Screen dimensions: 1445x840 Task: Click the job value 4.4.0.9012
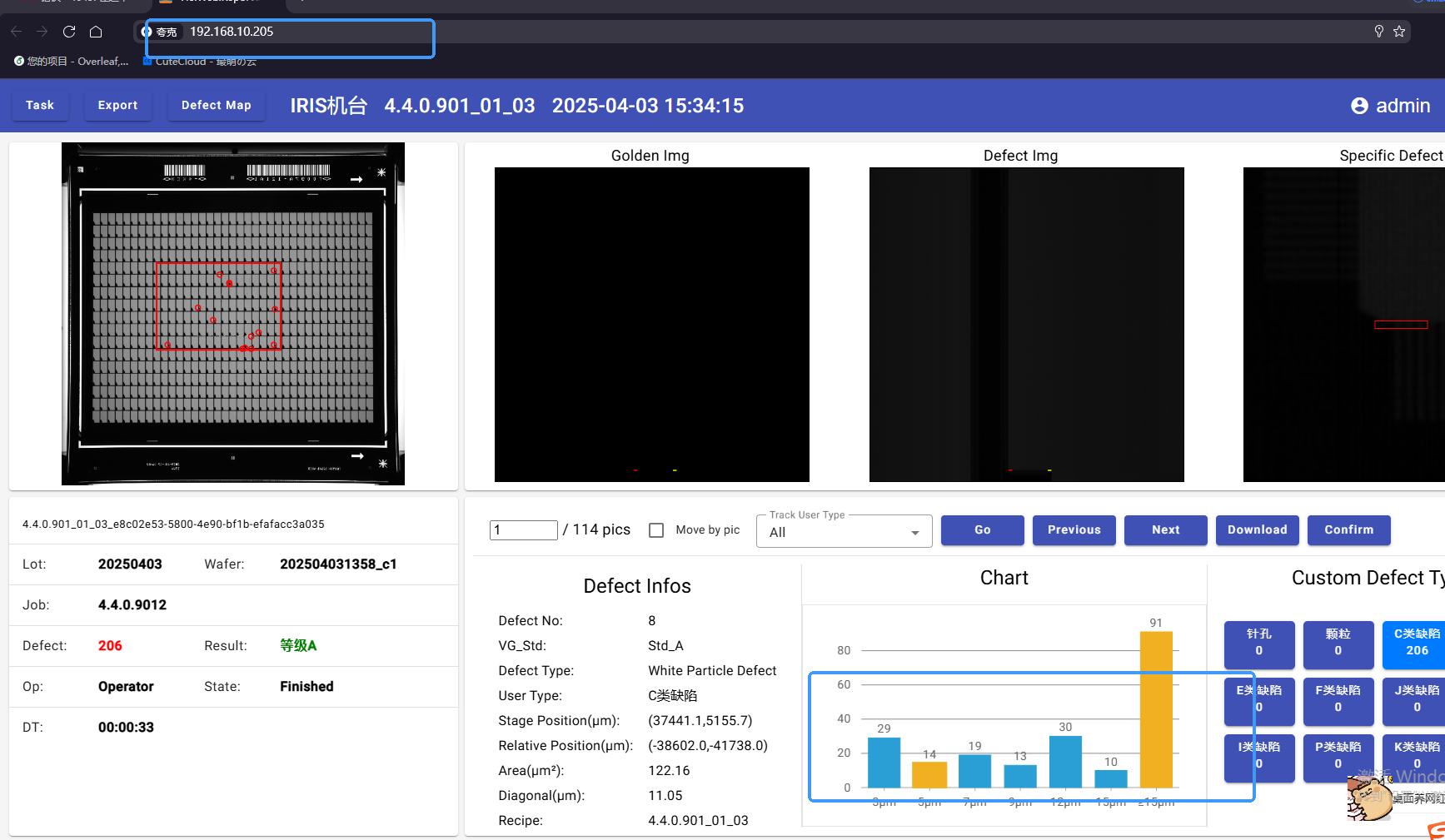(132, 605)
